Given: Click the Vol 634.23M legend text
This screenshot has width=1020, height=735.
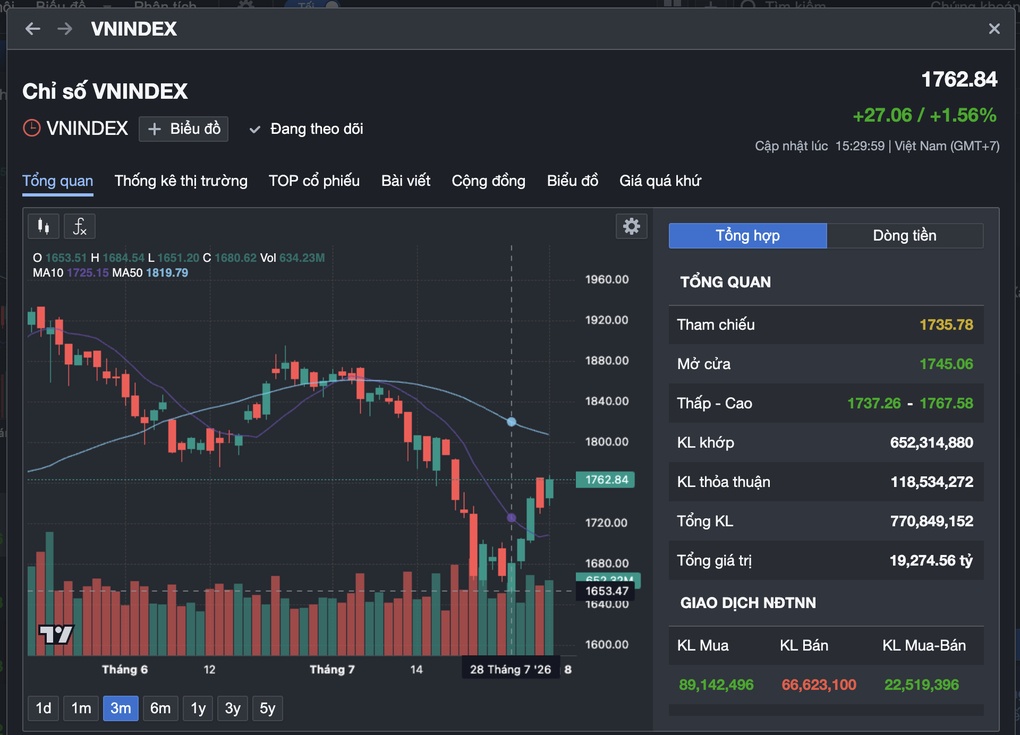Looking at the screenshot, I should (292, 258).
